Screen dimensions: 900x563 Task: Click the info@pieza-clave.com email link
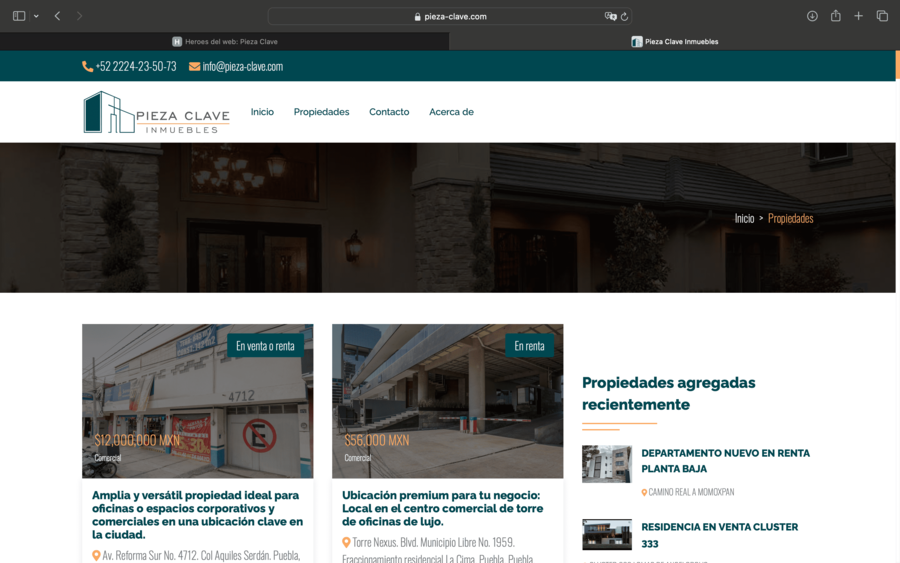(242, 67)
